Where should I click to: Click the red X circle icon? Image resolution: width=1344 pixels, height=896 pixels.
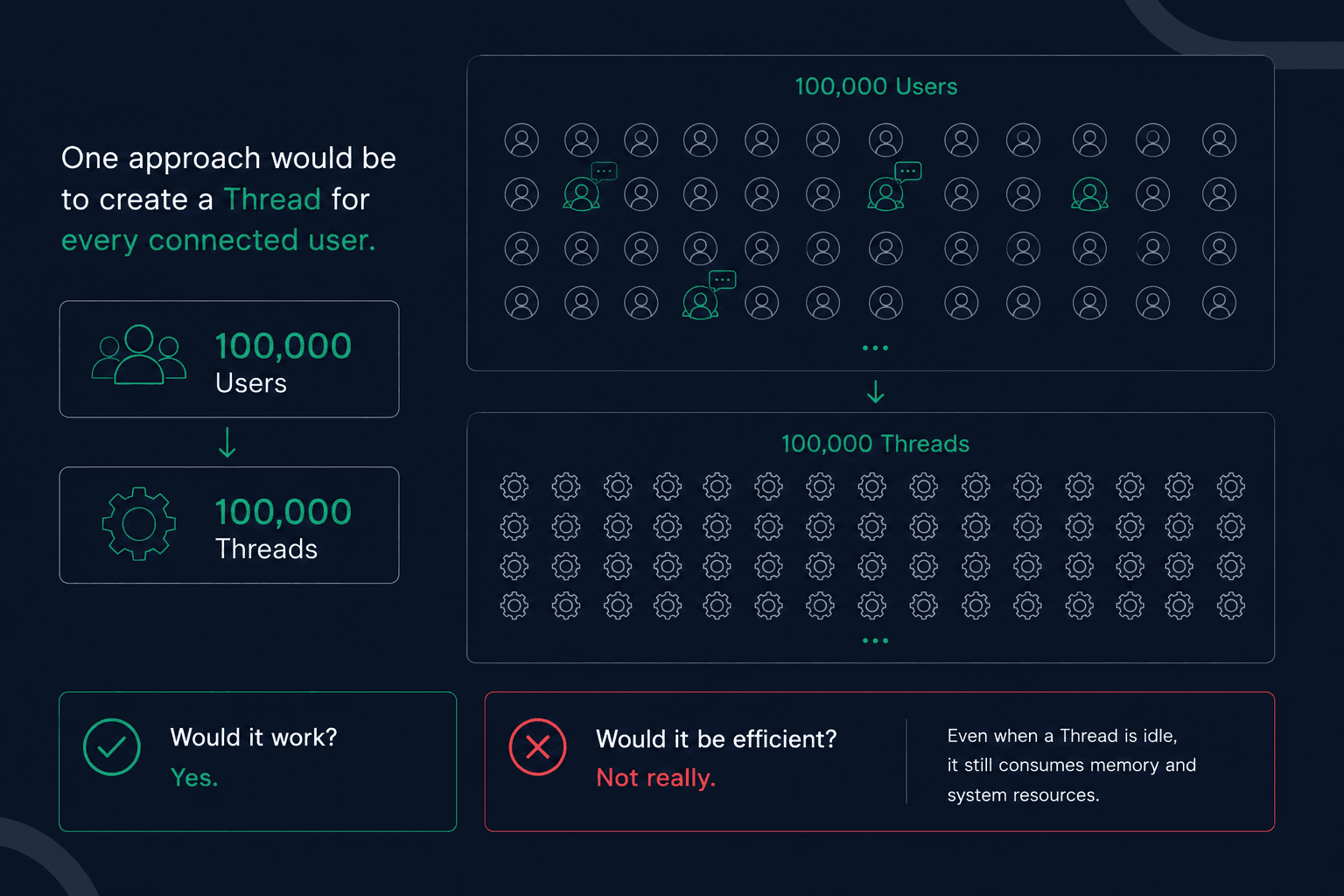537,747
